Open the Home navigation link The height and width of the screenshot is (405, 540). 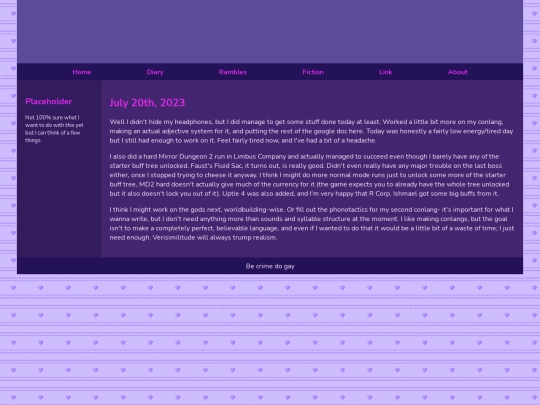coord(82,72)
